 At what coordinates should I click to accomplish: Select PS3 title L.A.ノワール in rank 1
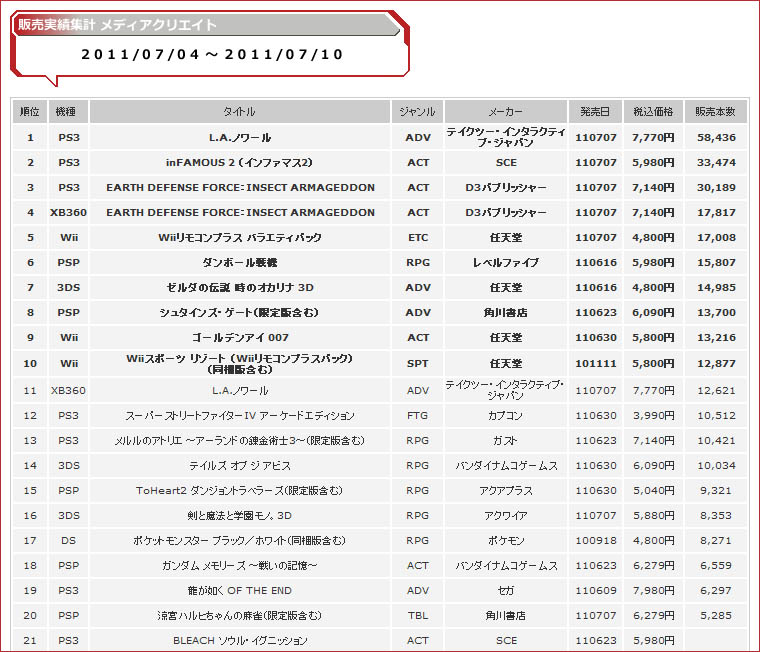pyautogui.click(x=240, y=138)
